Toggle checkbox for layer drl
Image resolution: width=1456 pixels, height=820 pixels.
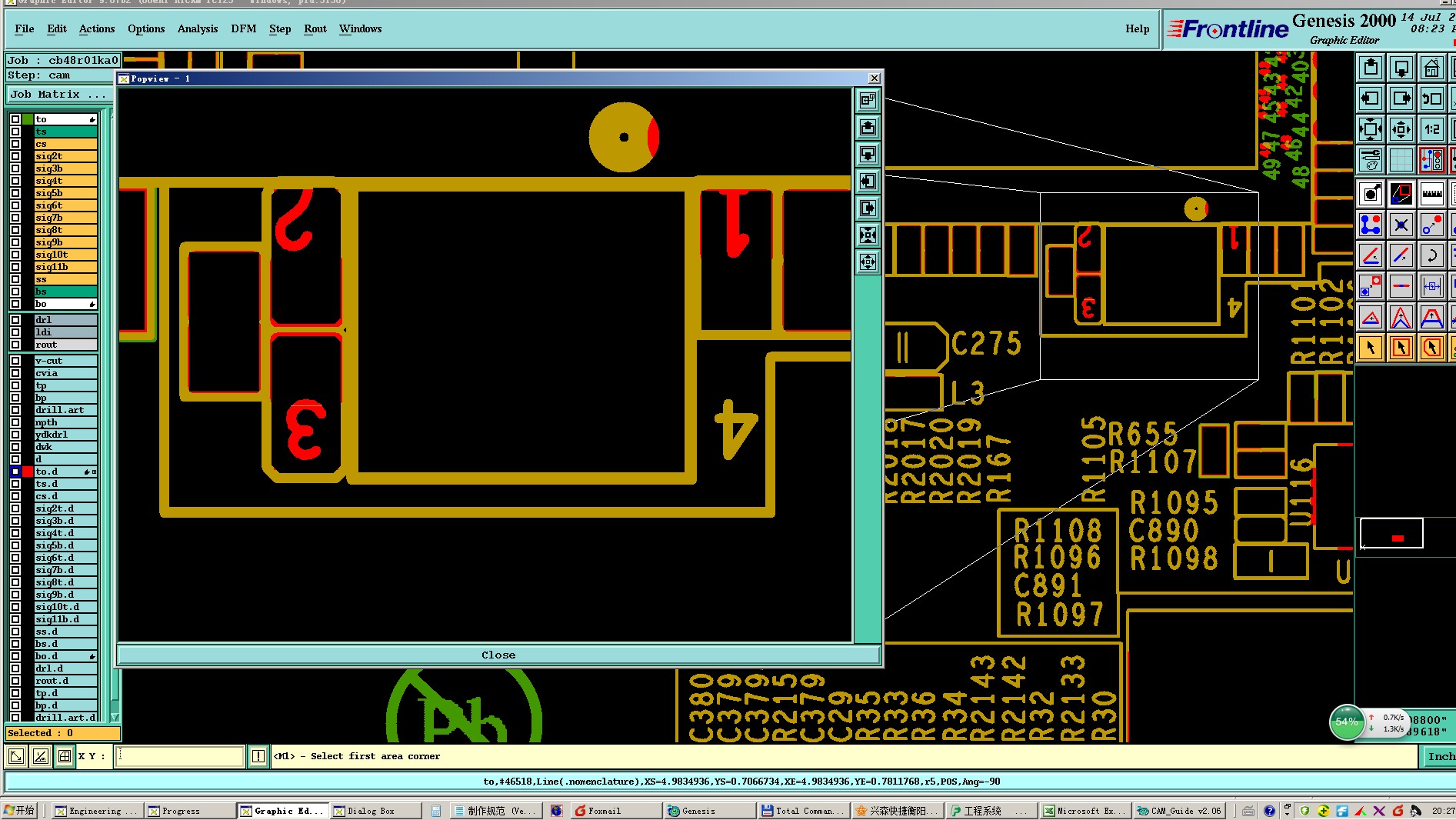[x=15, y=320]
